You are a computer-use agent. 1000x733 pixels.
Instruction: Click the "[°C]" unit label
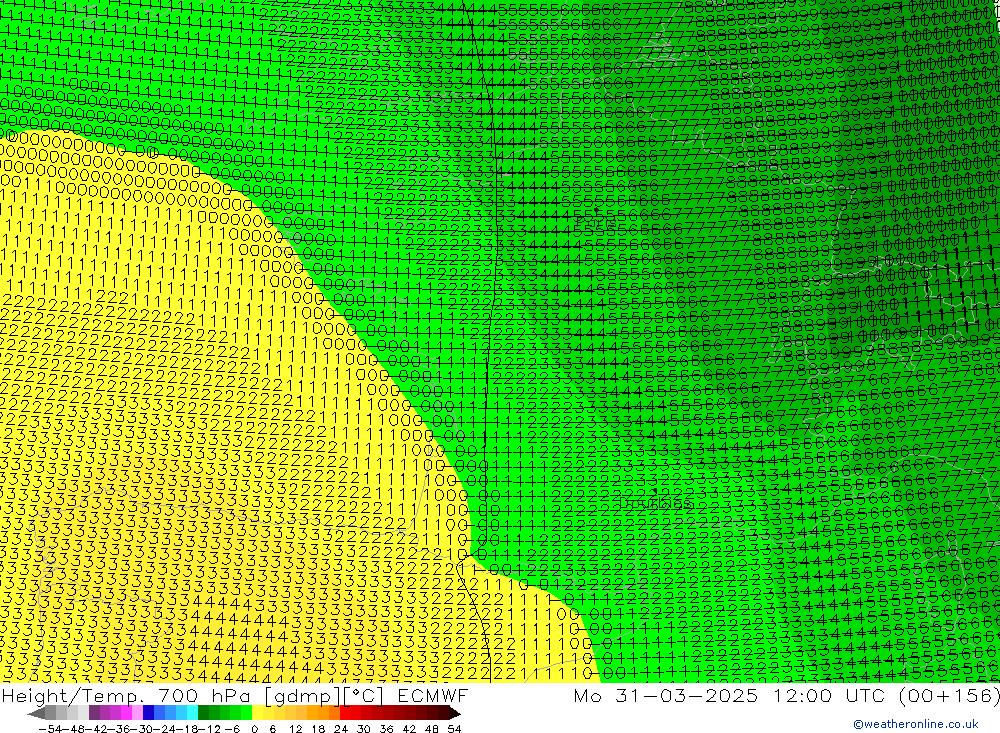[364, 697]
